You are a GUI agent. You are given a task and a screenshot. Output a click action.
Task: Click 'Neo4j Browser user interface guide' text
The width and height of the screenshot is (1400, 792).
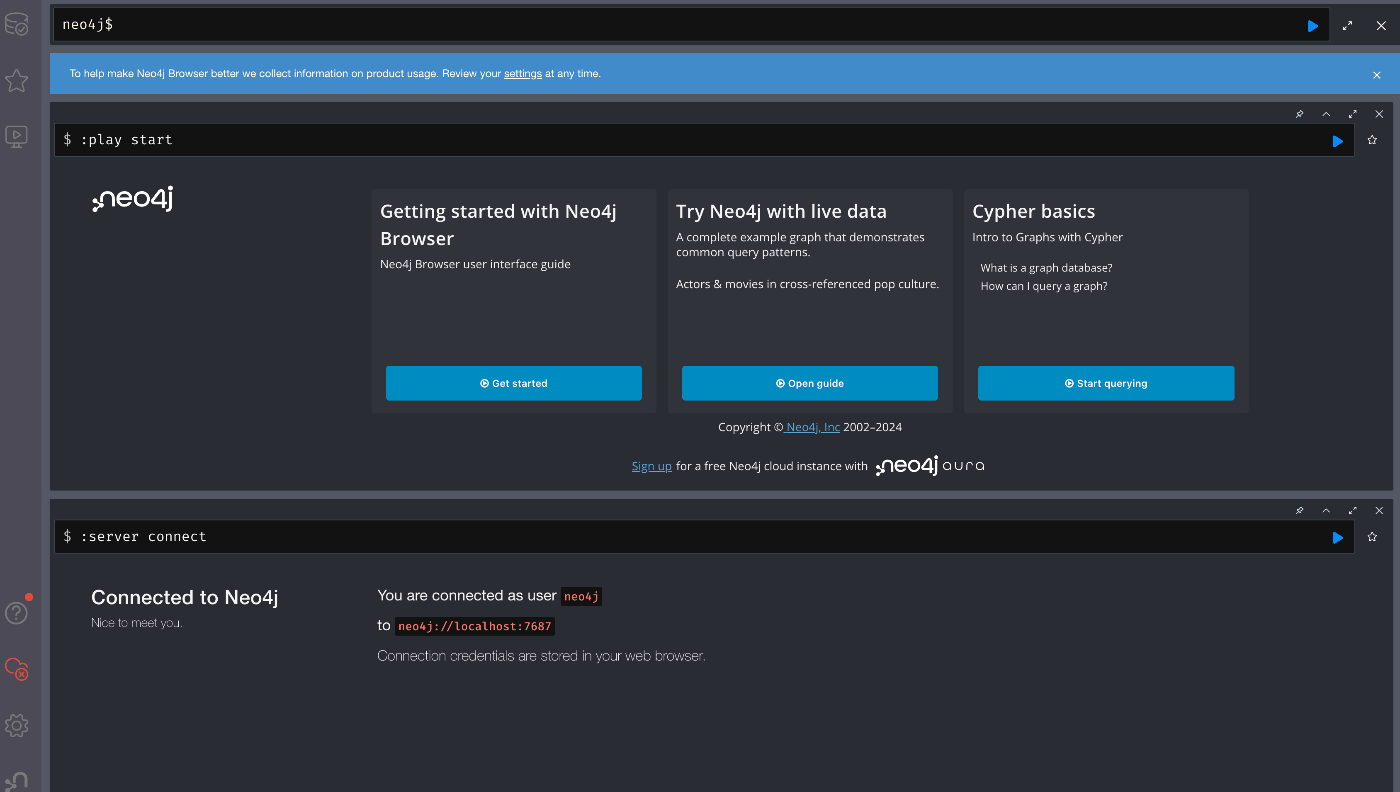(475, 264)
